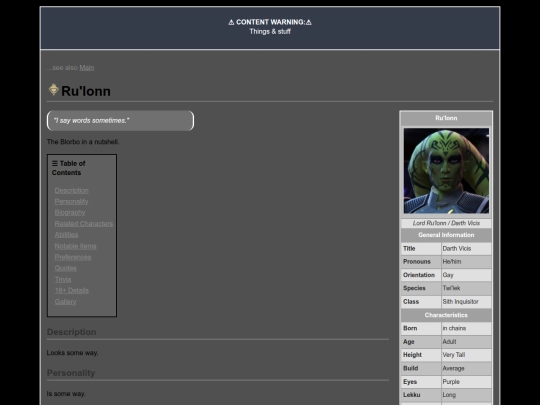
Task: Click the Personality section heading
Action: point(71,373)
